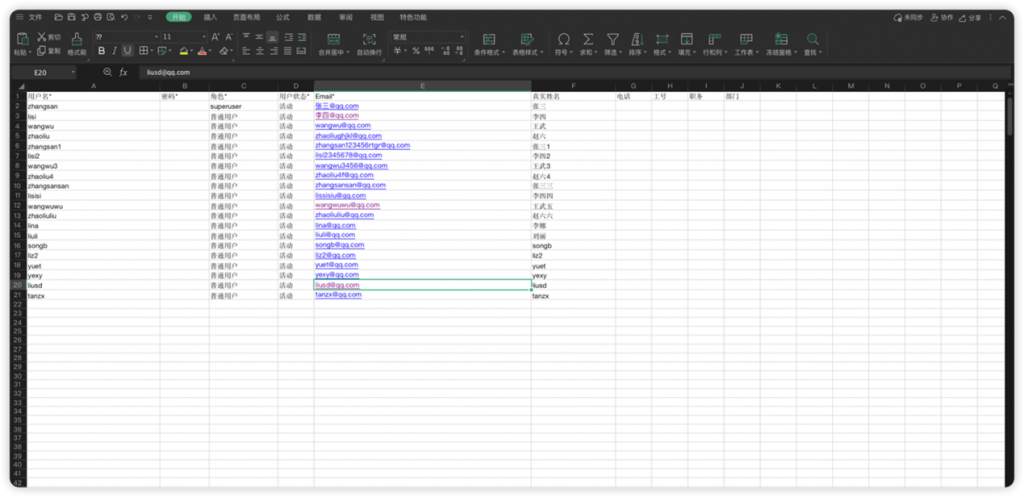Click the Merge and Center (合并居中) icon

[334, 39]
